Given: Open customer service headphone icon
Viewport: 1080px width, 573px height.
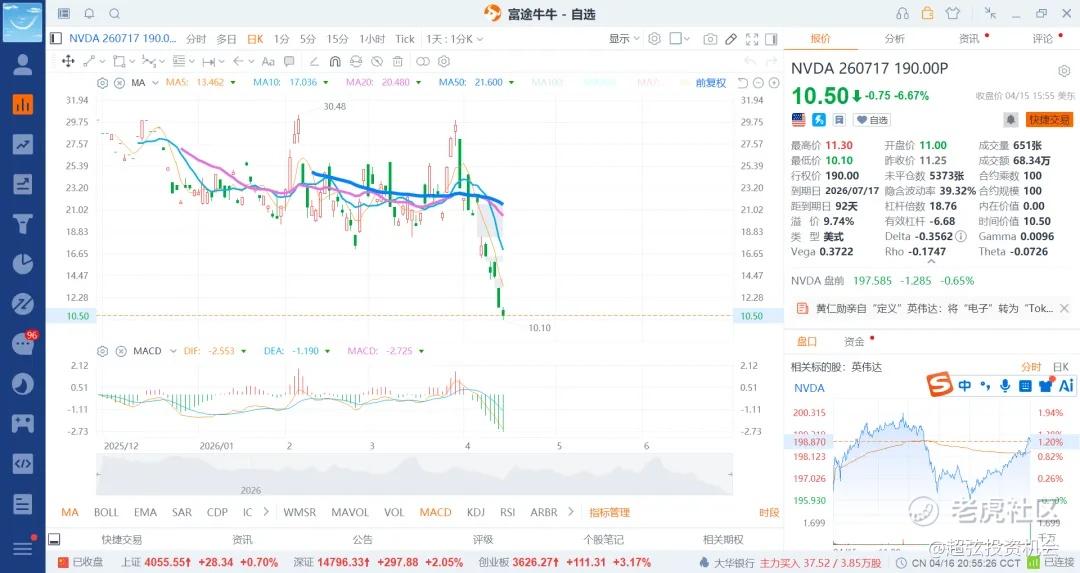Looking at the screenshot, I should pos(902,14).
